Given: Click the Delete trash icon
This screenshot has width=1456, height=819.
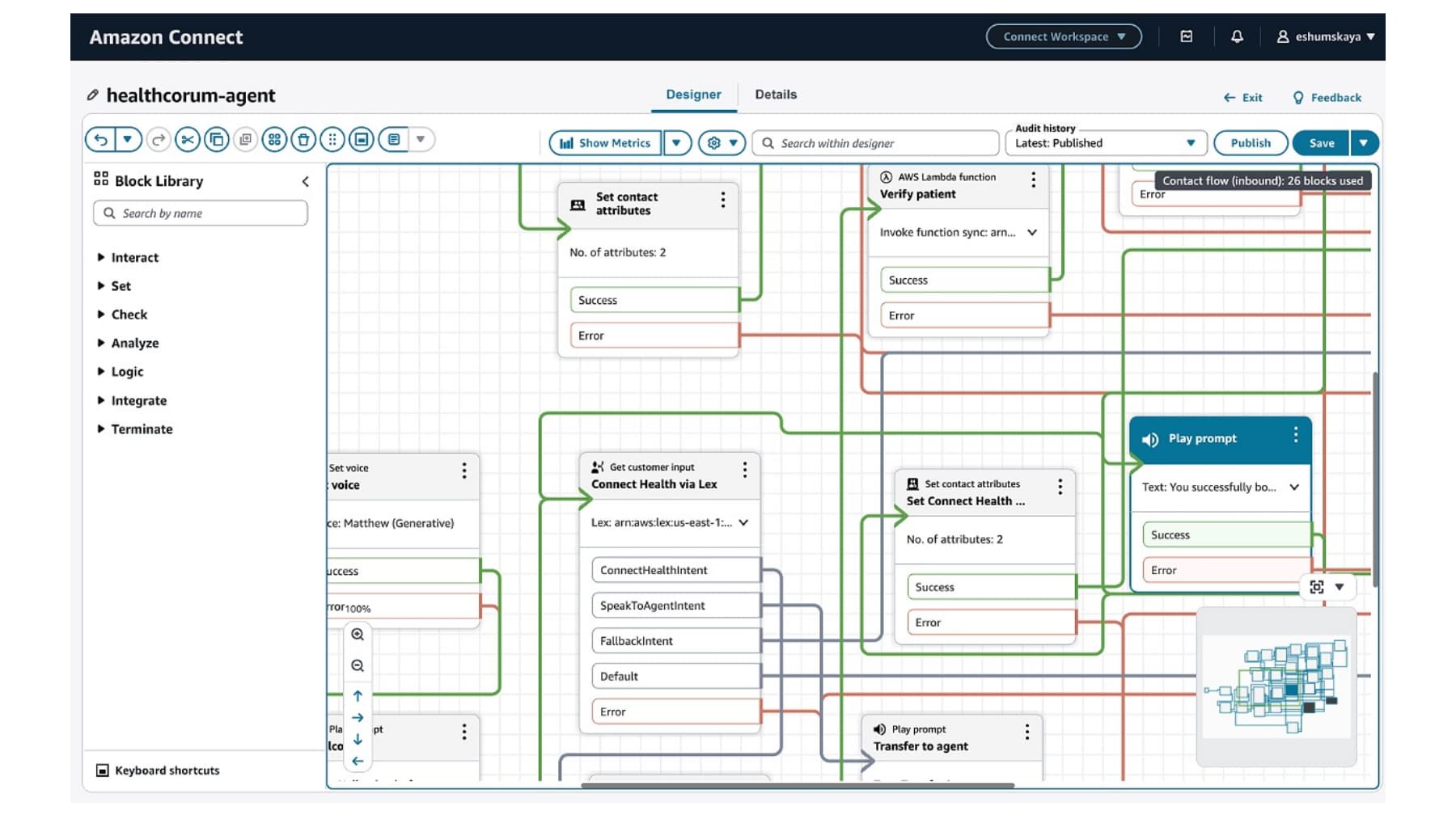Looking at the screenshot, I should (x=303, y=140).
